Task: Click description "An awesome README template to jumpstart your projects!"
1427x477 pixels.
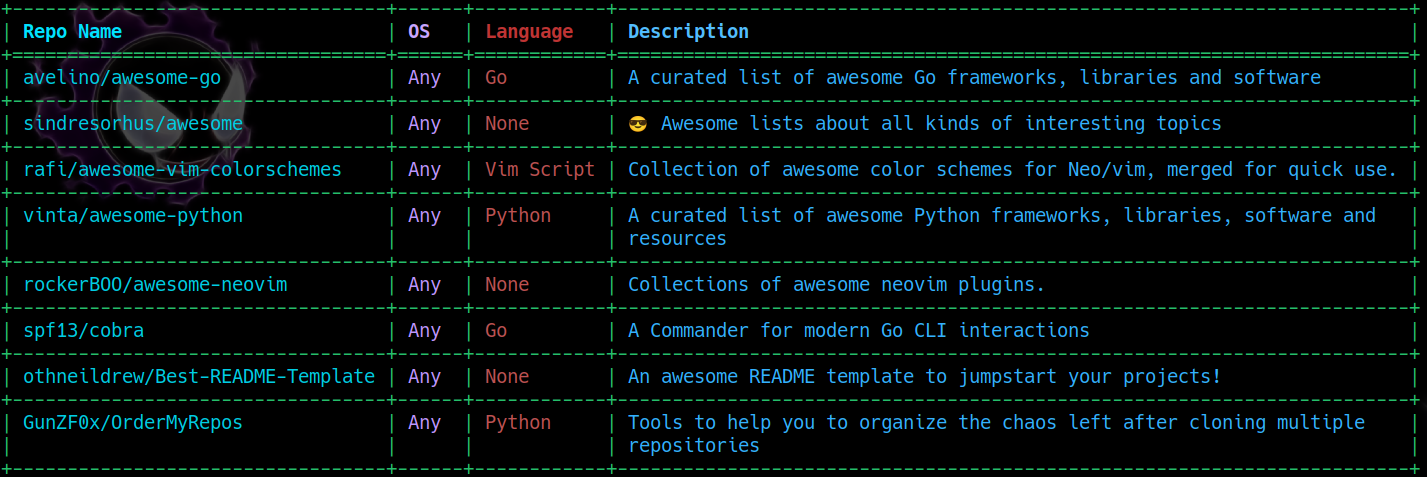Action: tap(924, 376)
